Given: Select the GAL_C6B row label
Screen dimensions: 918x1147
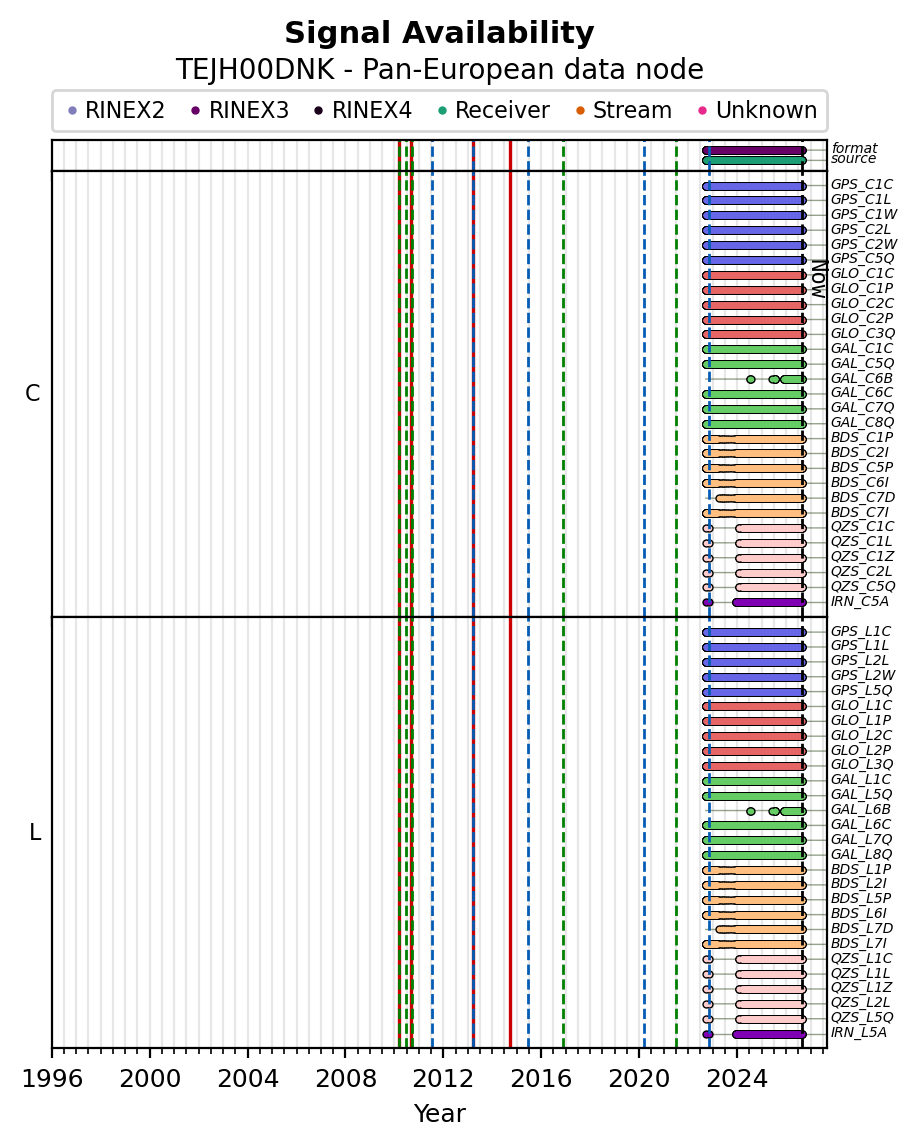Looking at the screenshot, I should pos(862,378).
